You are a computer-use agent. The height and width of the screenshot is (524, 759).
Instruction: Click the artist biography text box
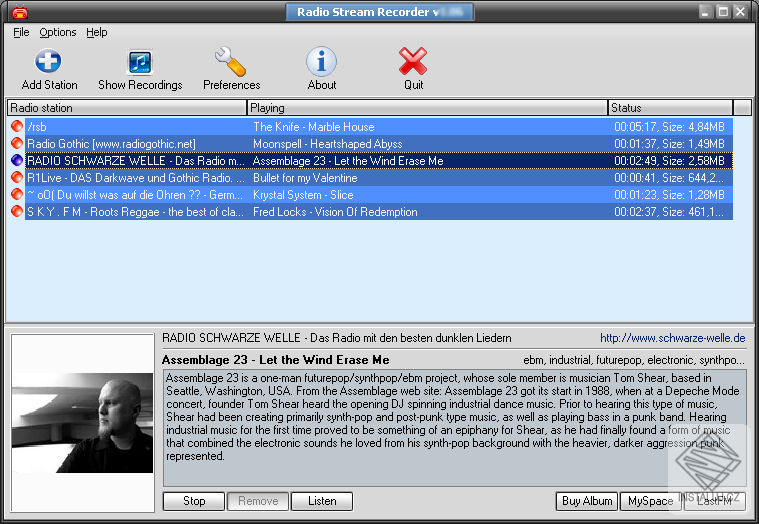455,428
